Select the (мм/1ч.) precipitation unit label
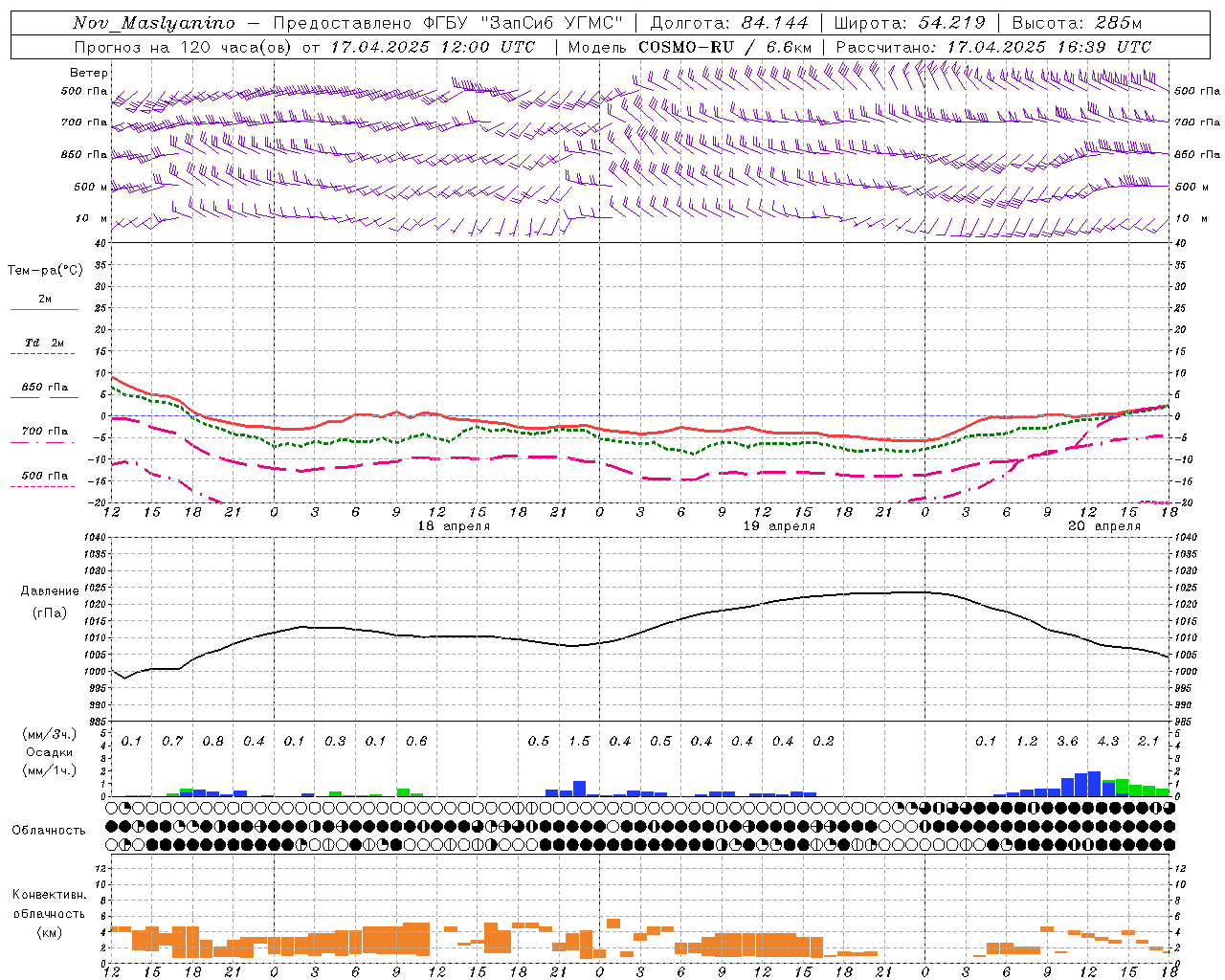 49,770
